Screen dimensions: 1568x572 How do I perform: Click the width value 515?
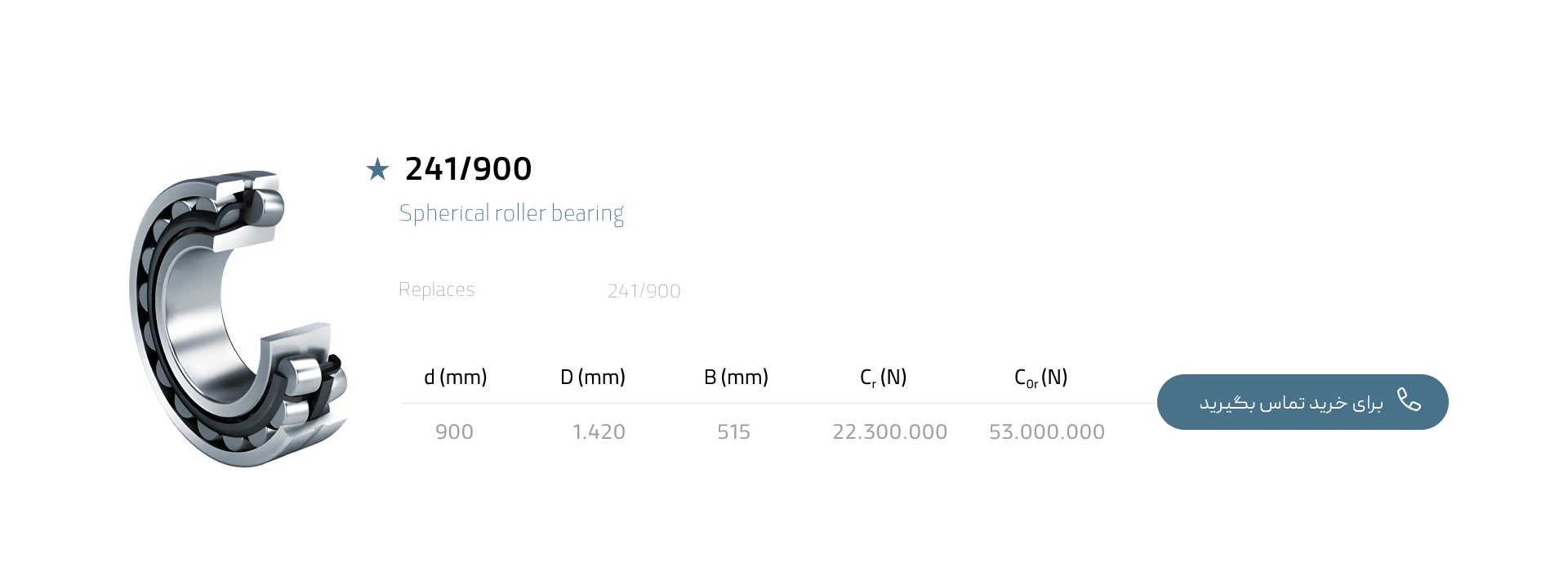coord(733,431)
